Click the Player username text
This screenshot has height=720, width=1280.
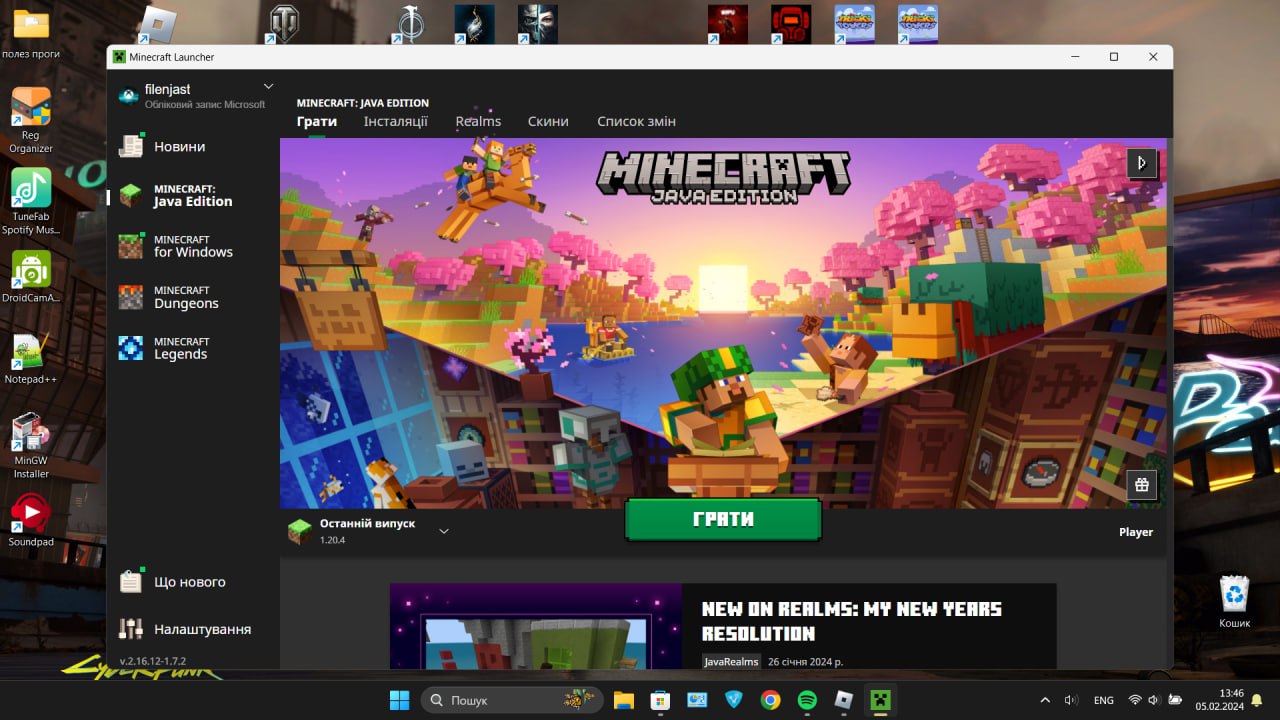[1136, 532]
